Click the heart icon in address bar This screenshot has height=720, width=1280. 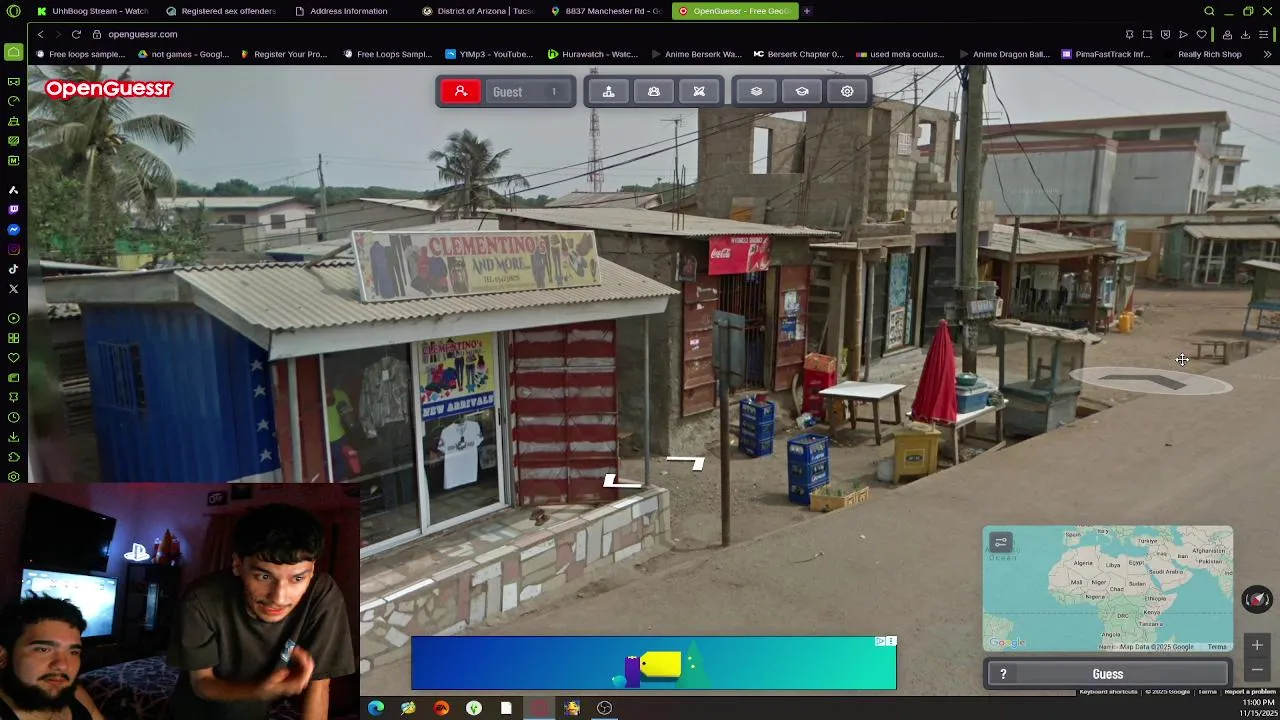[1201, 34]
